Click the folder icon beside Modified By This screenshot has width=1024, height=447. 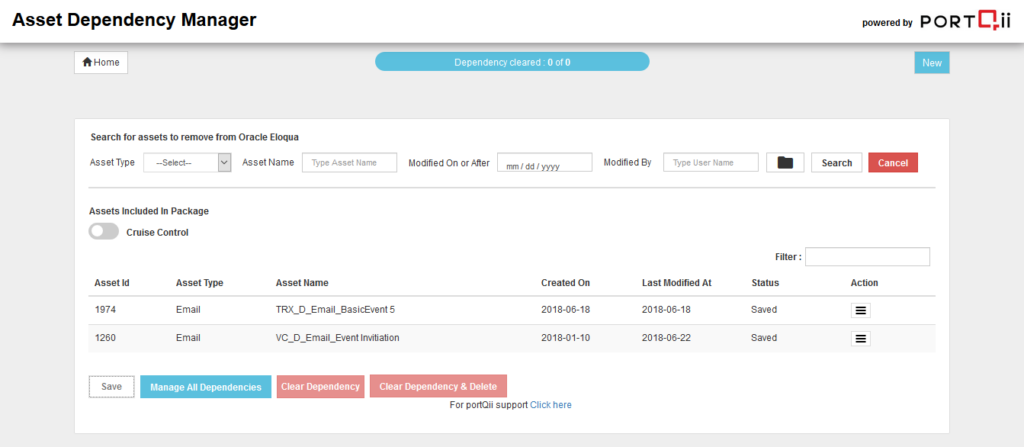[x=785, y=163]
